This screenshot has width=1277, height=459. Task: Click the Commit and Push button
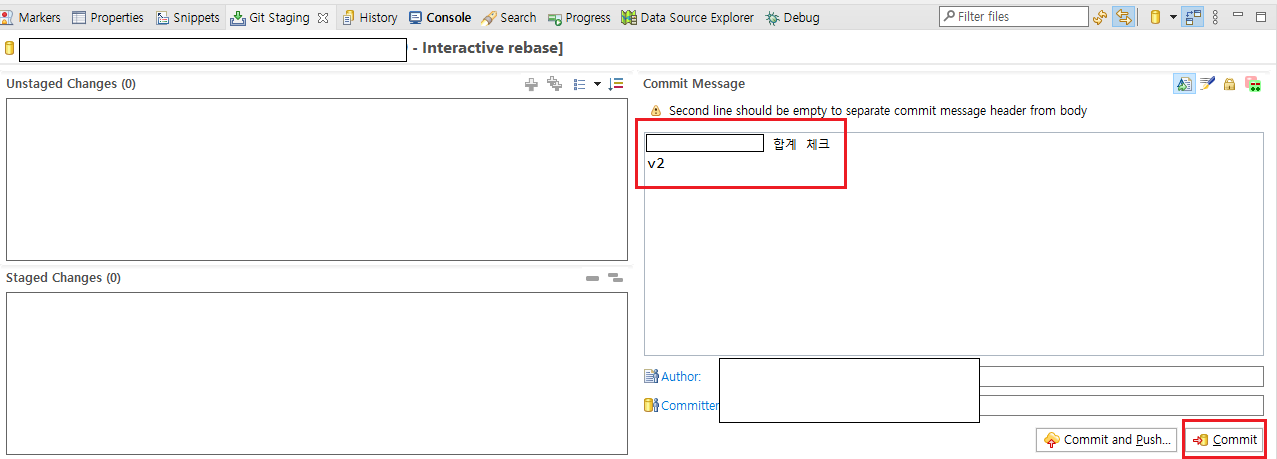tap(1106, 440)
